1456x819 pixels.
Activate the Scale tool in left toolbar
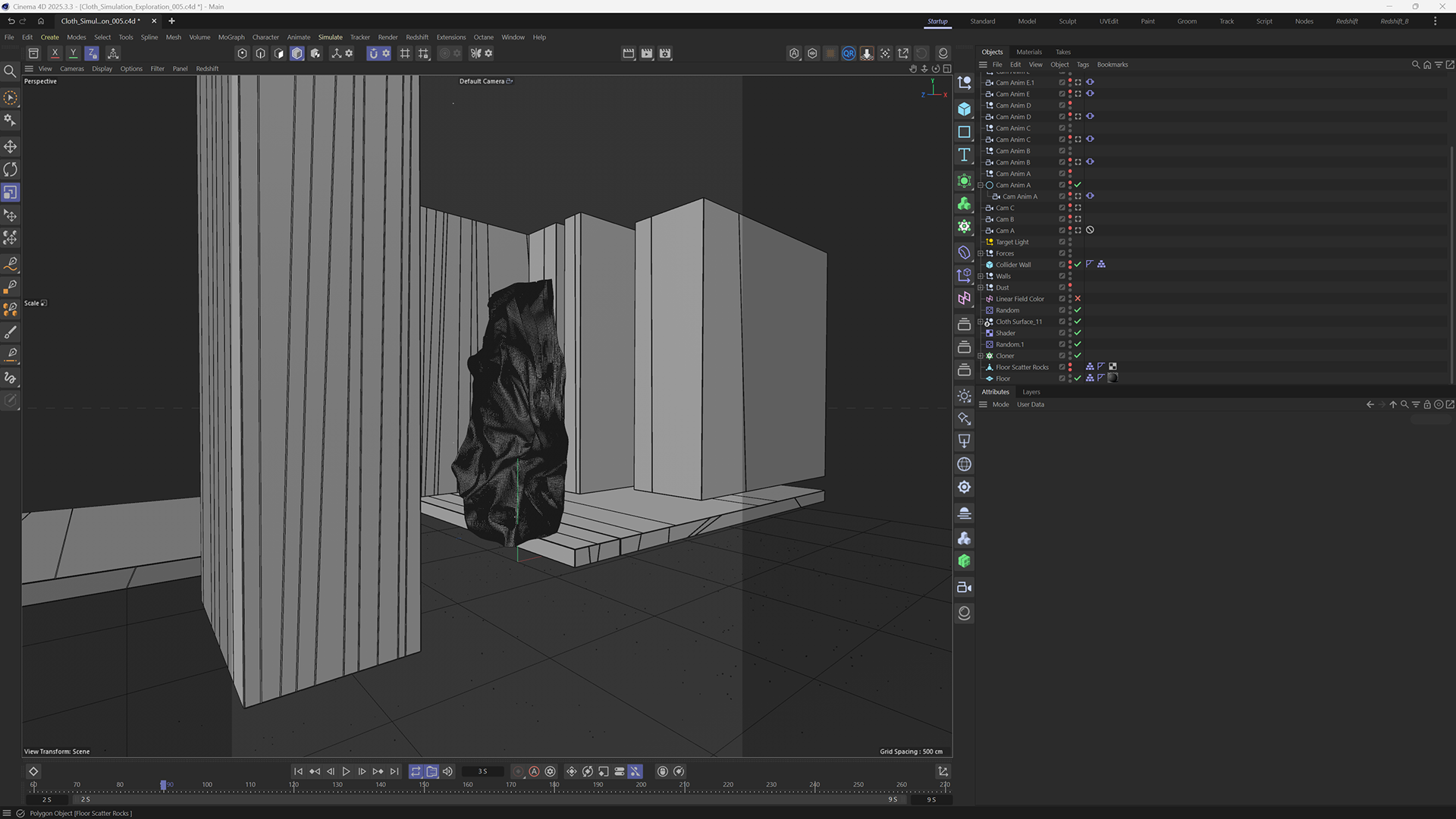tap(11, 193)
